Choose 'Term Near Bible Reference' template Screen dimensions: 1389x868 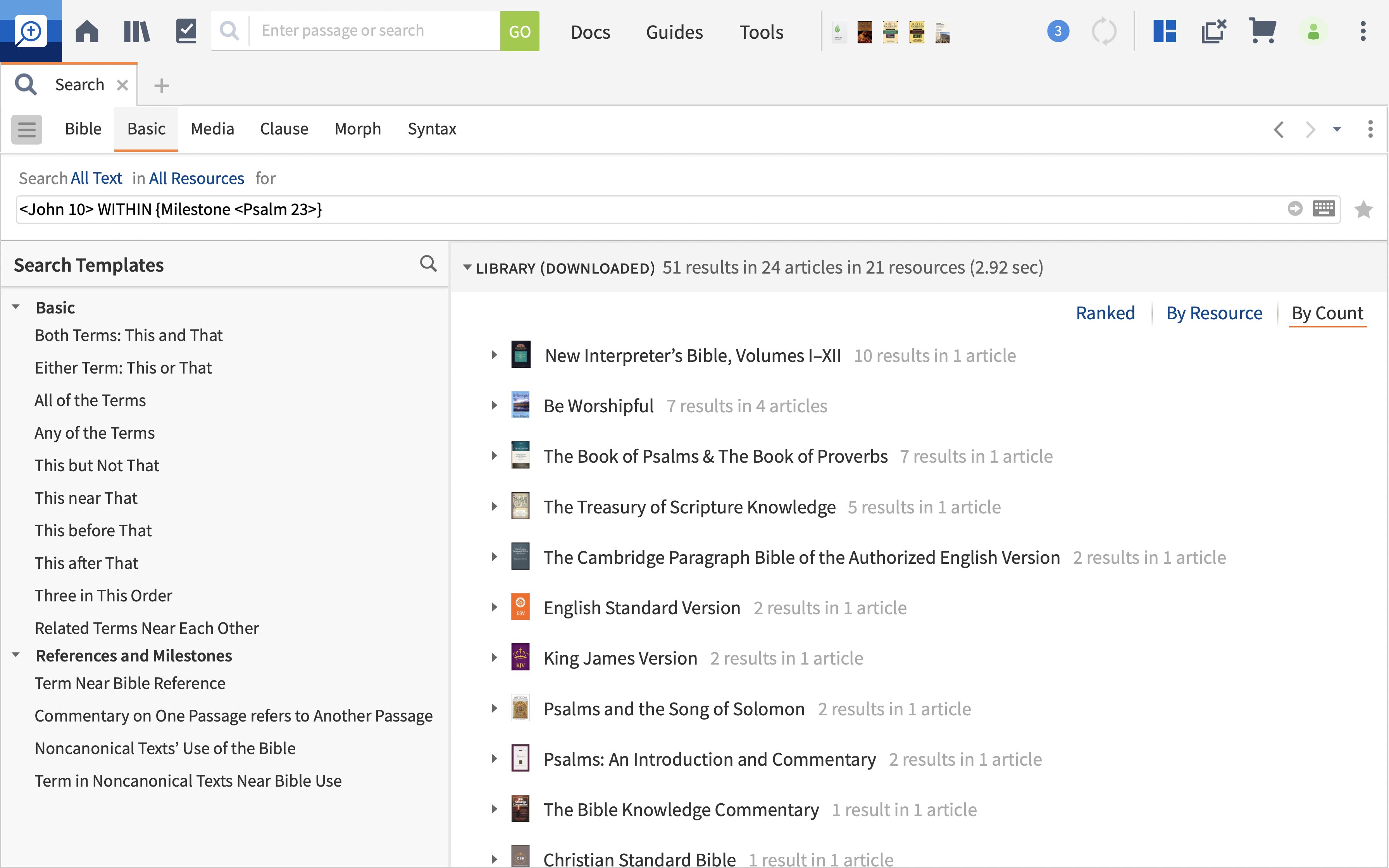[130, 683]
